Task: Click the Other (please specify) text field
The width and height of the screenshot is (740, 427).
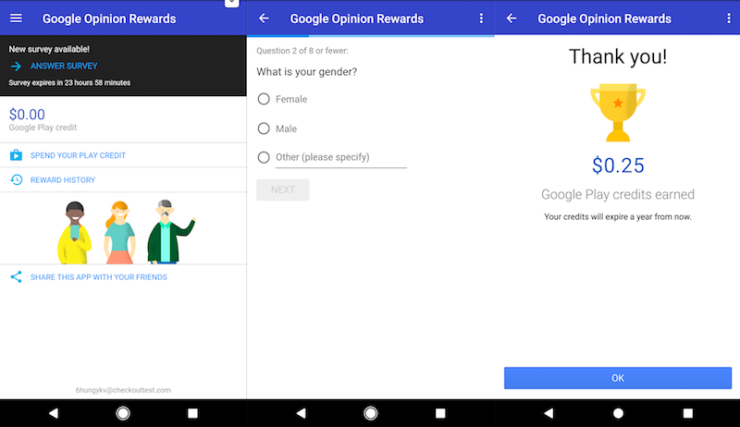Action: [341, 158]
